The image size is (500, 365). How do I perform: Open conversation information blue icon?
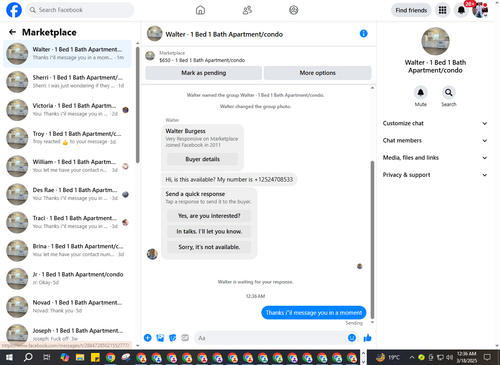364,33
